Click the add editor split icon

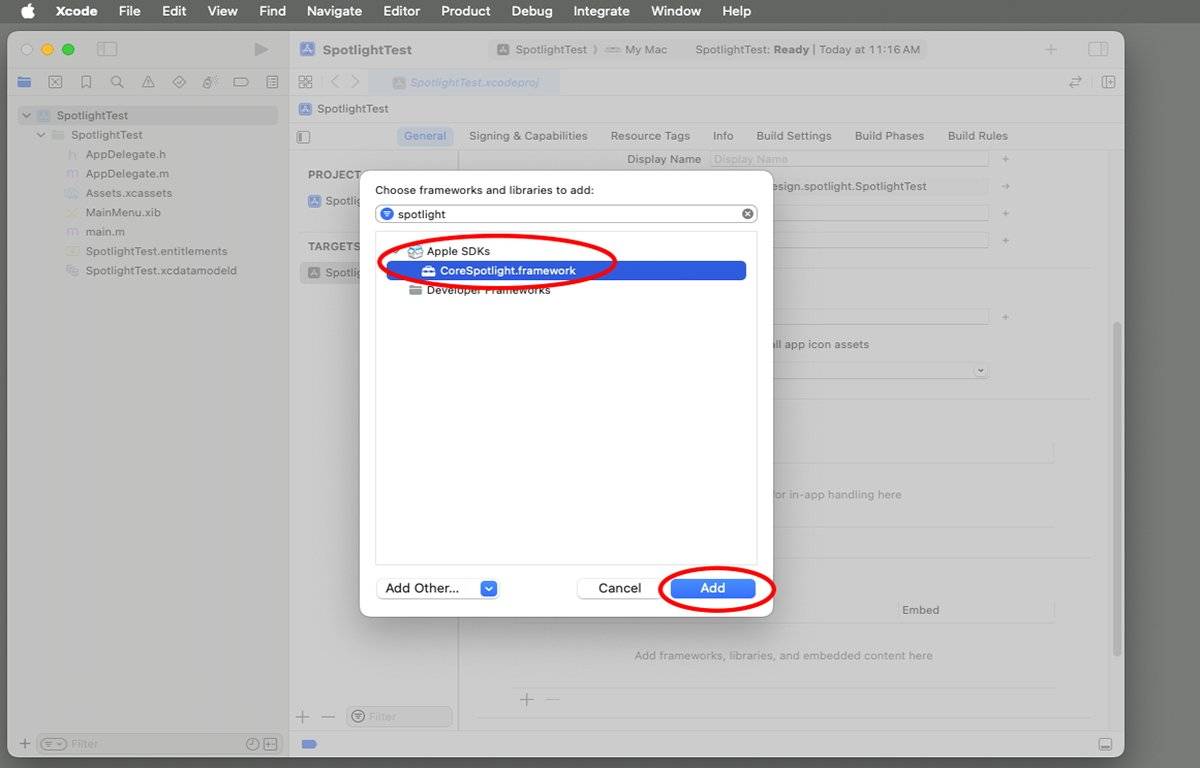1109,82
